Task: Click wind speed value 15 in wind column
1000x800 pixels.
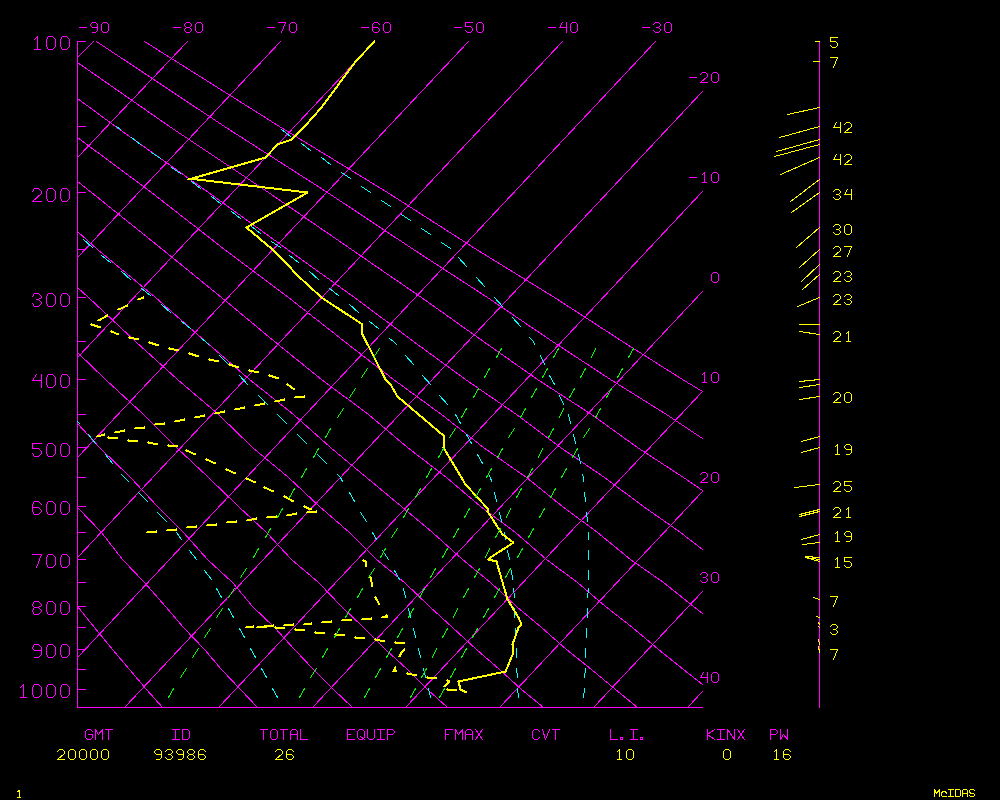Action: [x=842, y=563]
